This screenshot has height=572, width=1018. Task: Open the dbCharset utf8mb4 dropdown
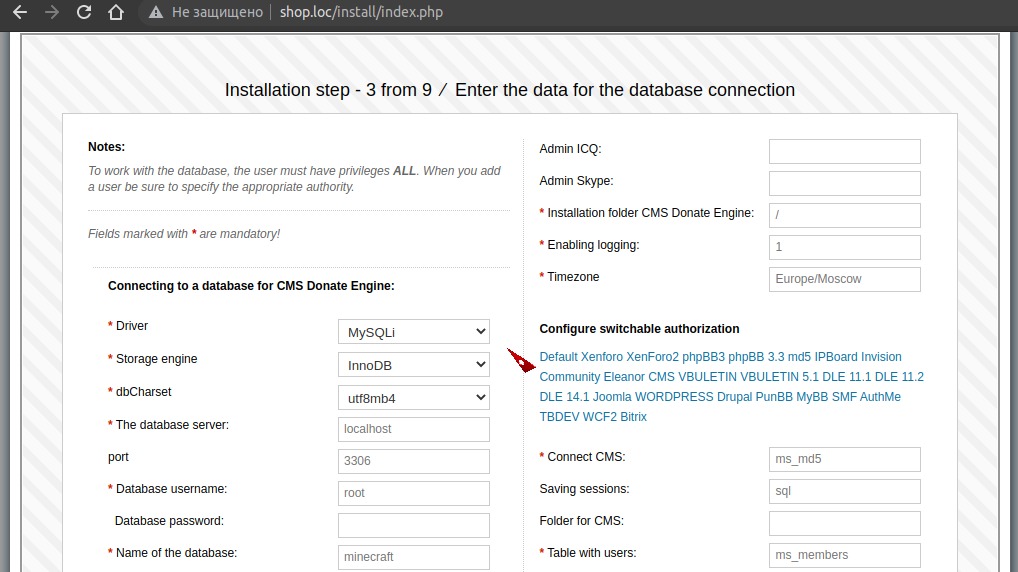[x=413, y=398]
